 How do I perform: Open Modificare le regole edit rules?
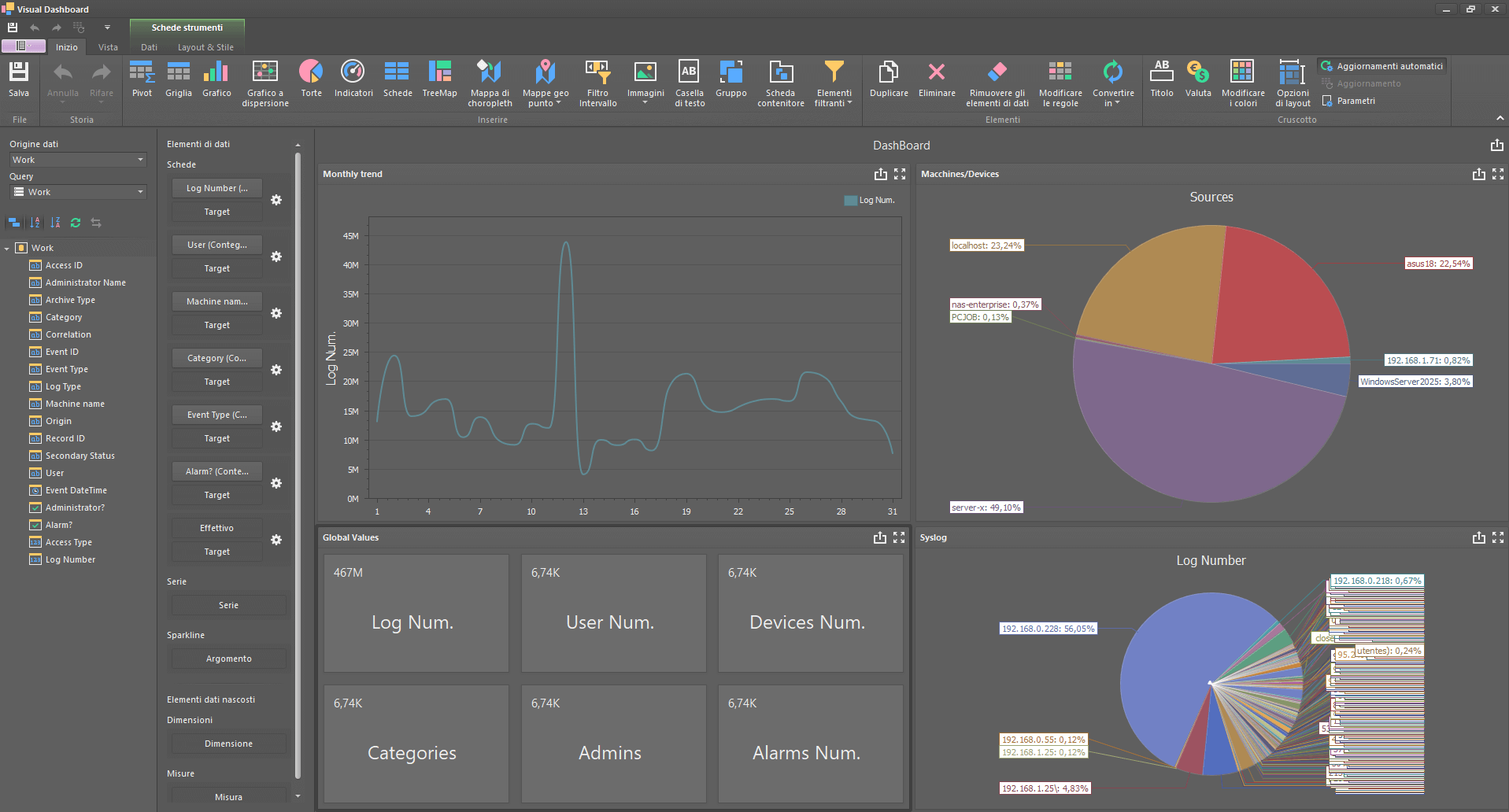[1060, 83]
